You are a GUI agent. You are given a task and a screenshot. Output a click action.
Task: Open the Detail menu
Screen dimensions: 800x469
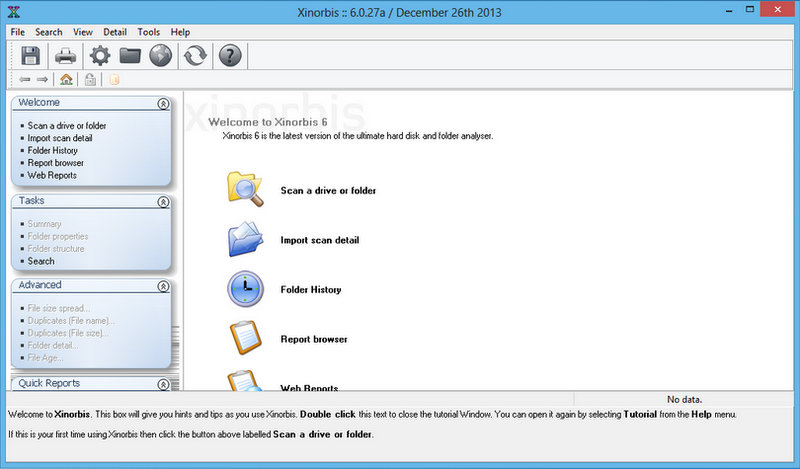[115, 32]
